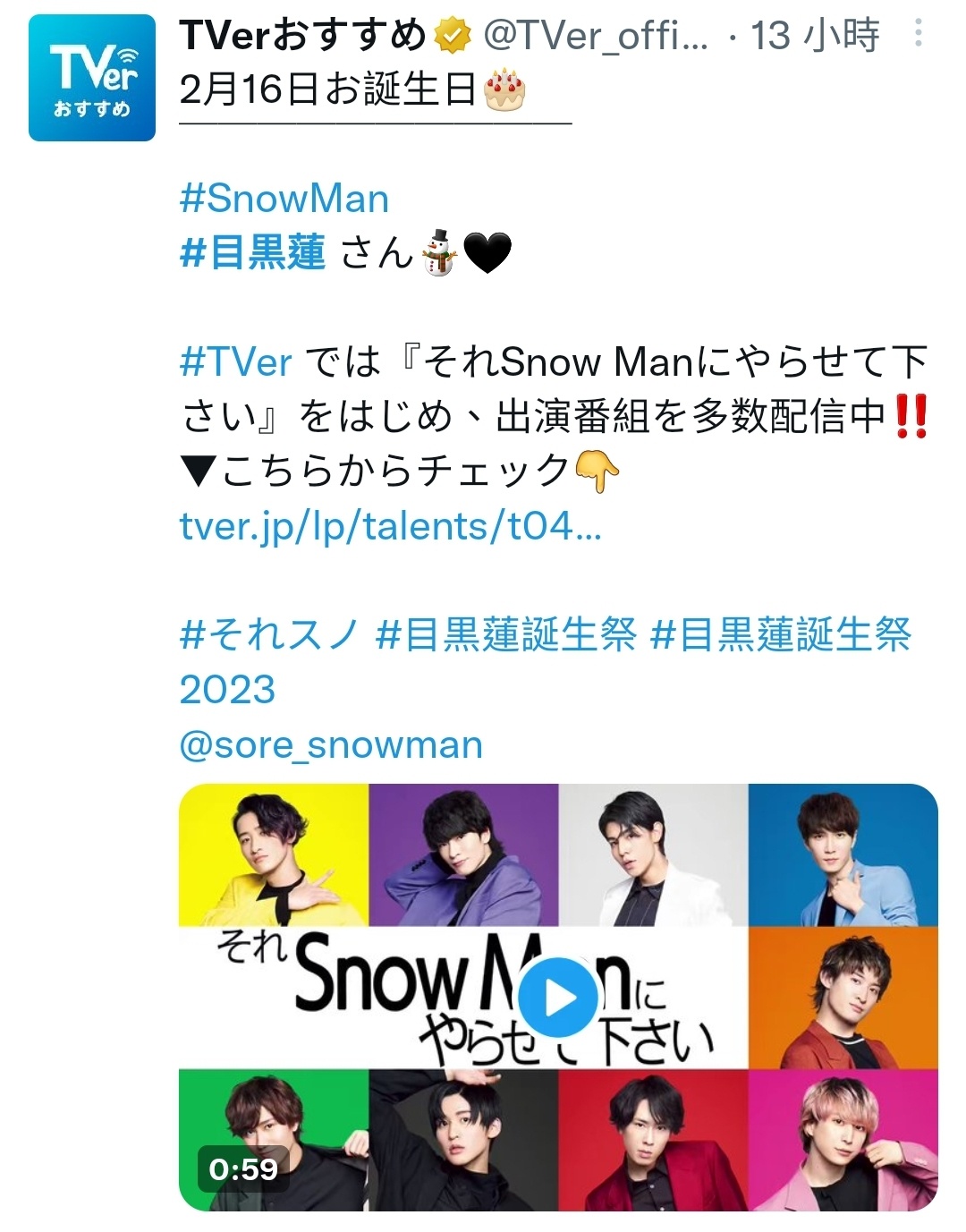Click the TVerおすすめ display name
The width and height of the screenshot is (966, 1232).
pyautogui.click(x=304, y=36)
